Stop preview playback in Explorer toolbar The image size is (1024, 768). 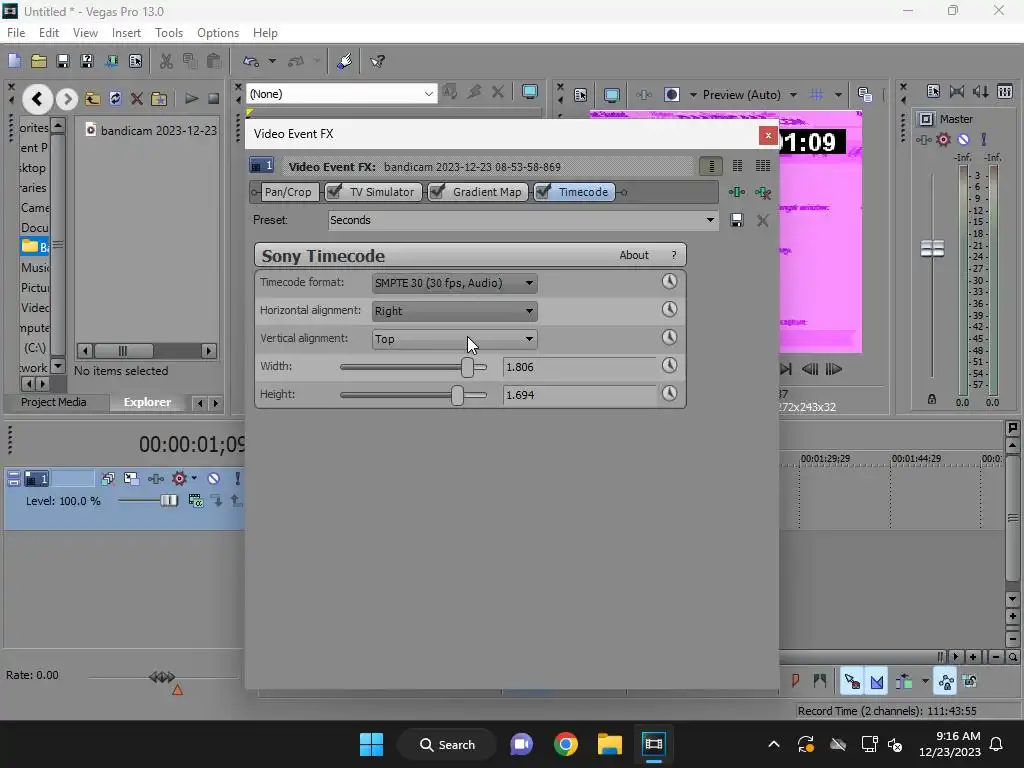pyautogui.click(x=214, y=99)
